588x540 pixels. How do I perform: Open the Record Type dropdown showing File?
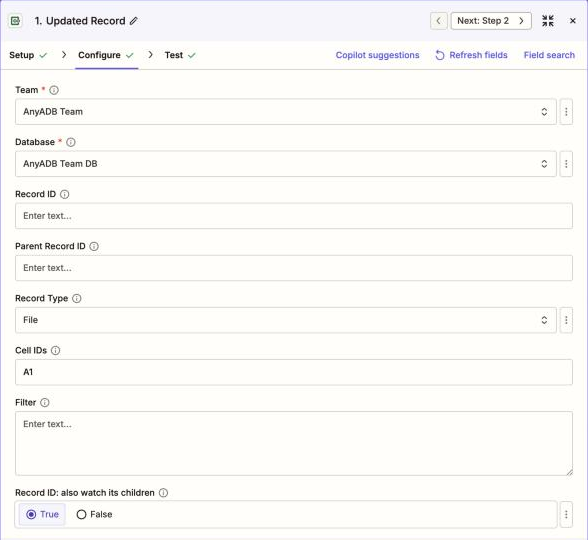point(286,320)
